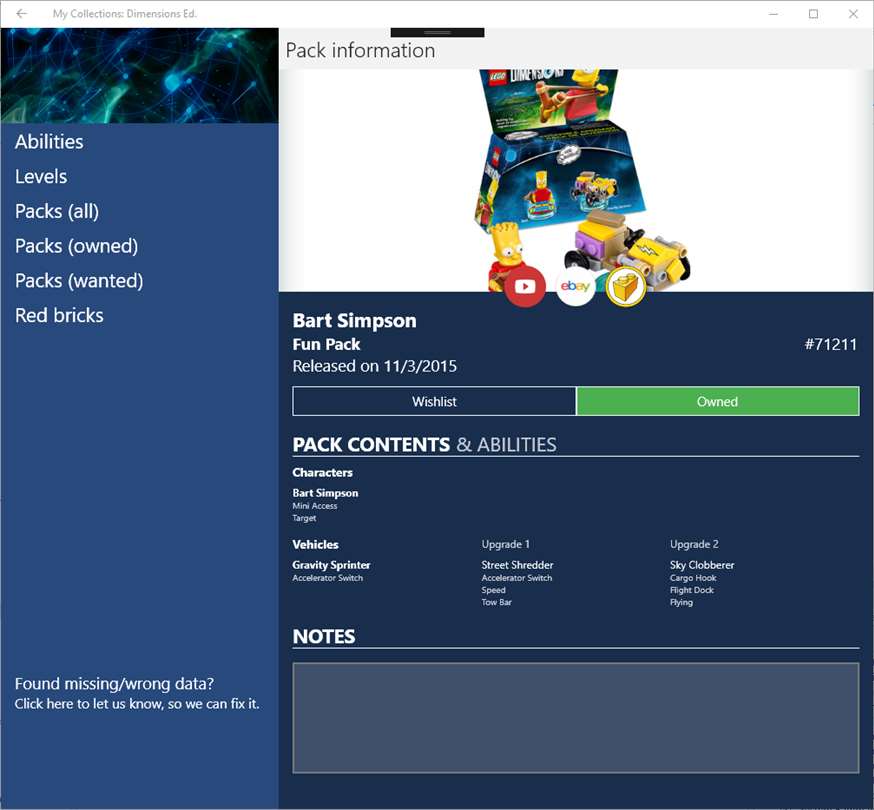Screen dimensions: 874x810
Task: Toggle the Wishlist button
Action: tap(434, 401)
